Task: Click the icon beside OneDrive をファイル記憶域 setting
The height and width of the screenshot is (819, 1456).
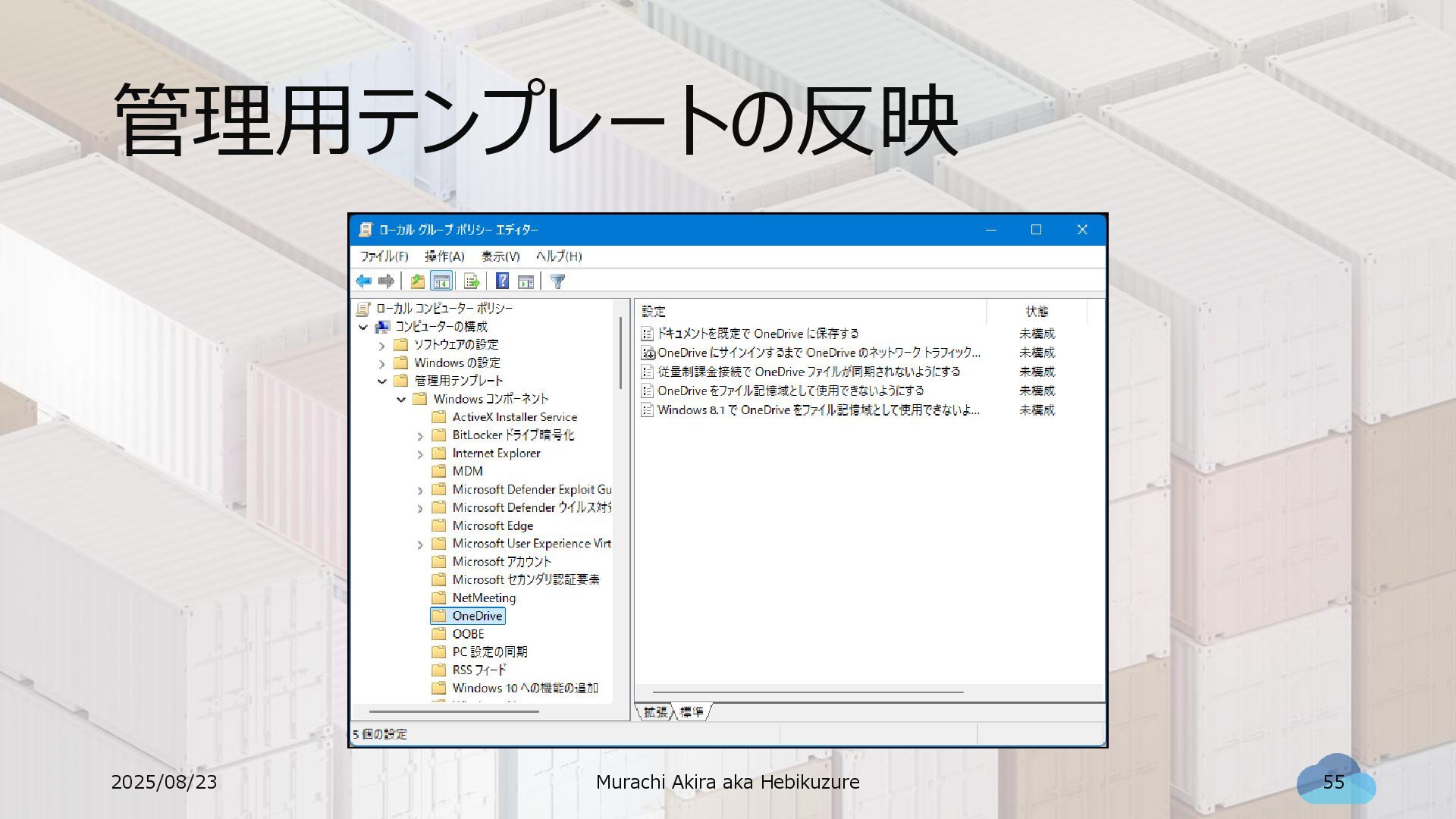Action: (647, 391)
